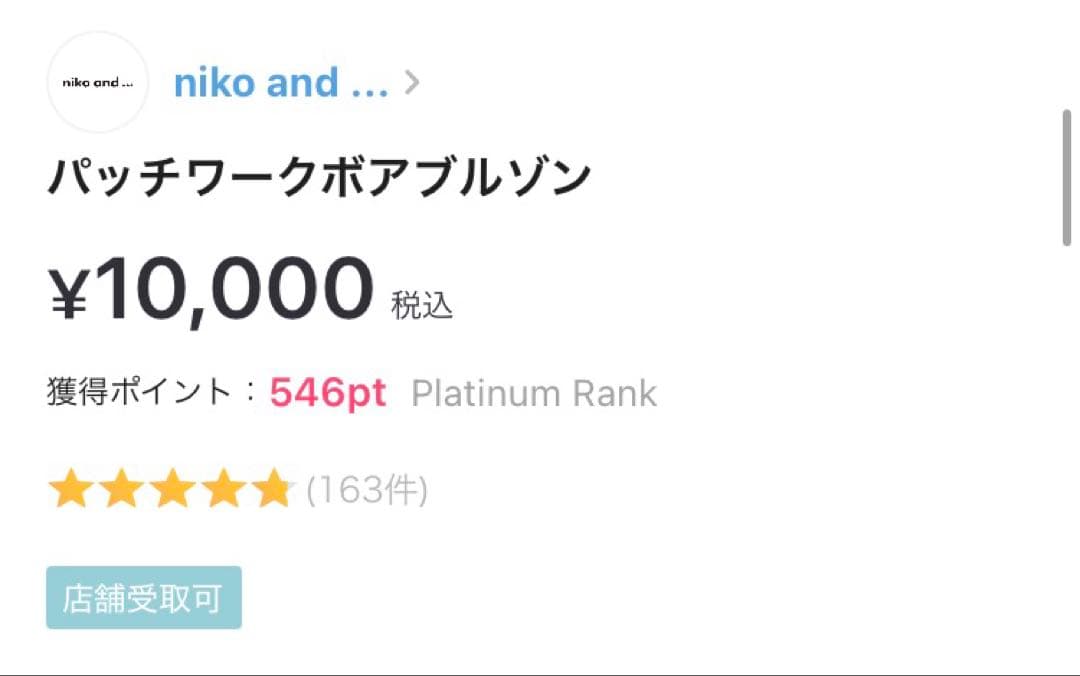
Task: Tap the pink 546pt points indicator
Action: 327,392
